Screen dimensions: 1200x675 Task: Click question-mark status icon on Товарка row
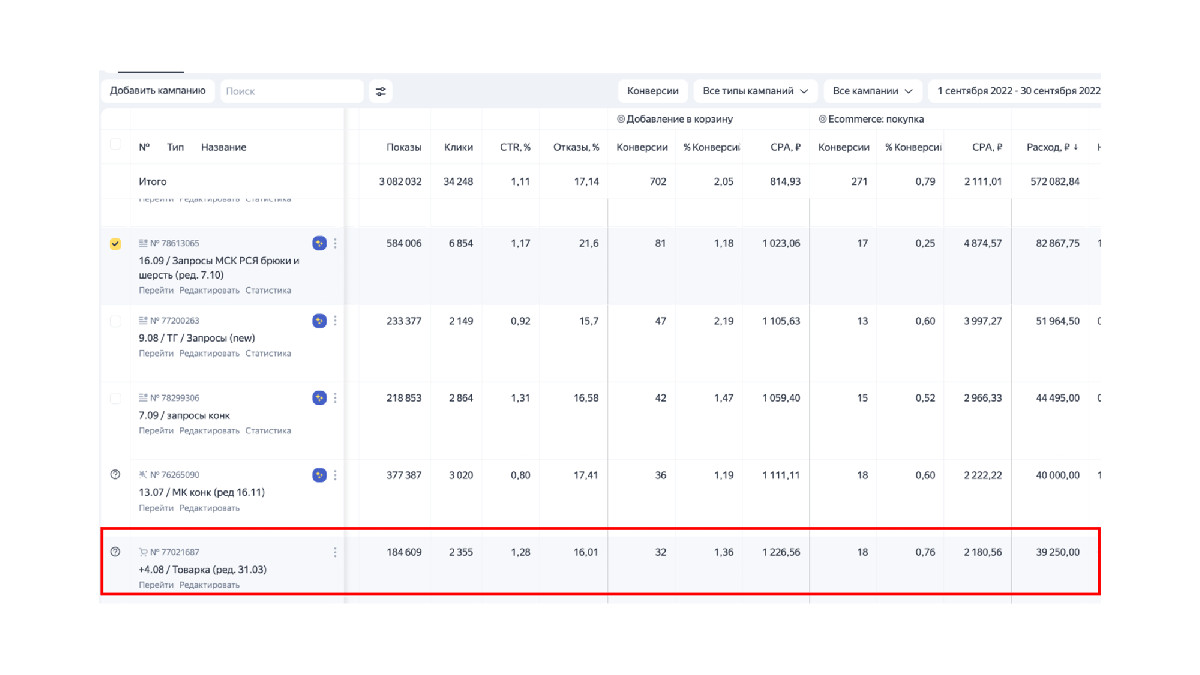pos(115,552)
